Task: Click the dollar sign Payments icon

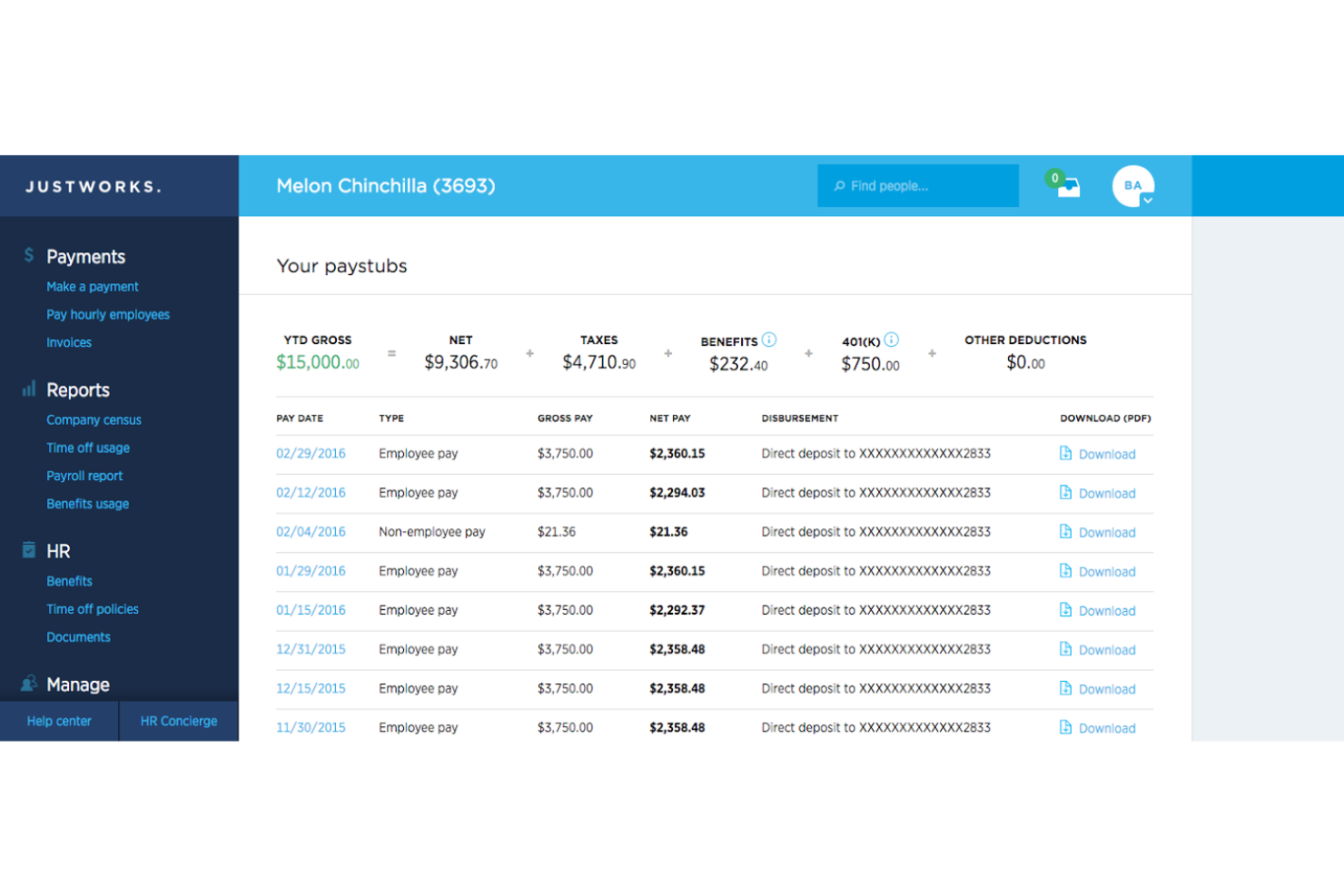Action: coord(27,256)
